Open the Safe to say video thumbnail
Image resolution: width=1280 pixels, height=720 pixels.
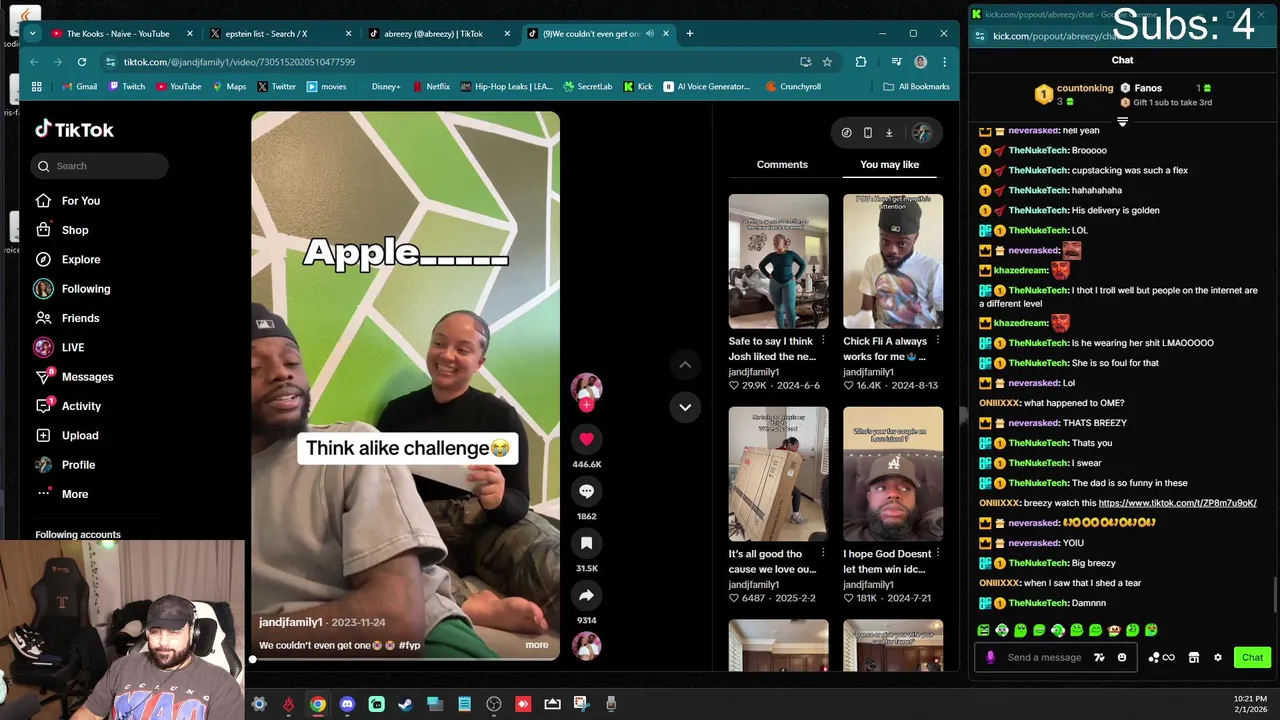[x=778, y=261]
